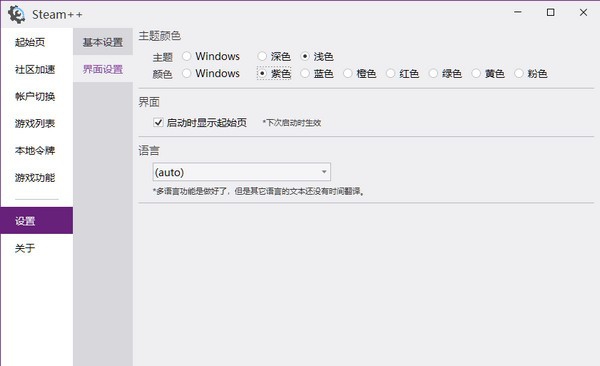Click the *下次启动时生效 note text
This screenshot has width=600, height=366.
[292, 123]
